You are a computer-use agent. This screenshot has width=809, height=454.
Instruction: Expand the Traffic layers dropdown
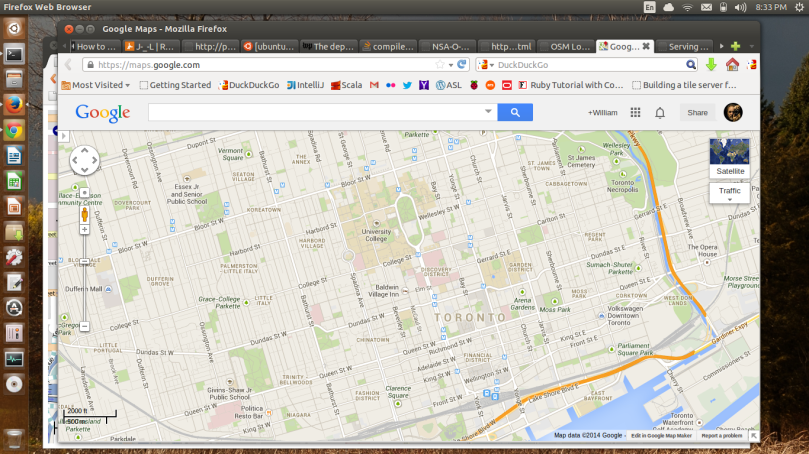click(x=730, y=193)
